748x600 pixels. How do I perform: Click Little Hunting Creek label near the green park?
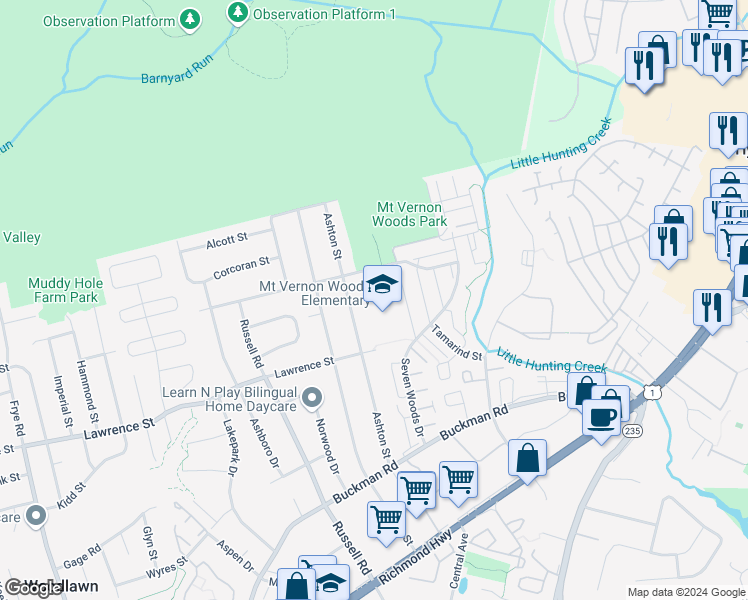click(561, 144)
